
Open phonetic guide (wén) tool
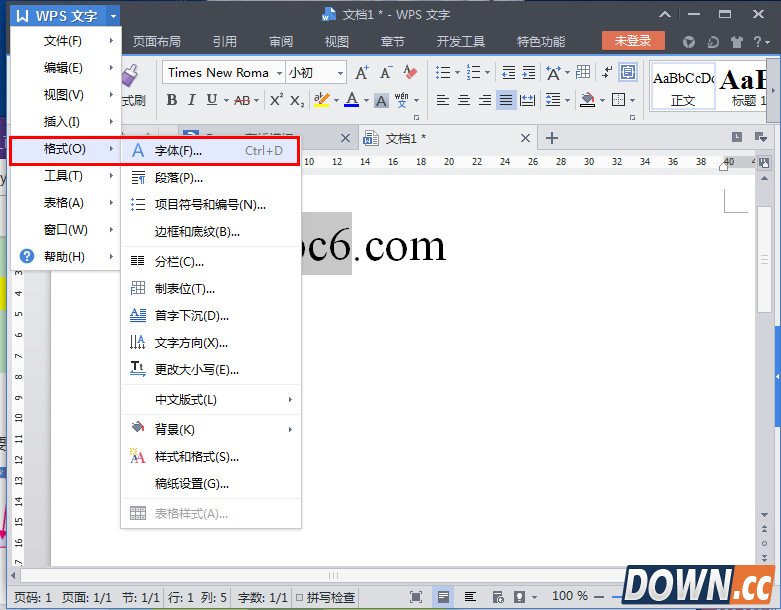(x=401, y=100)
